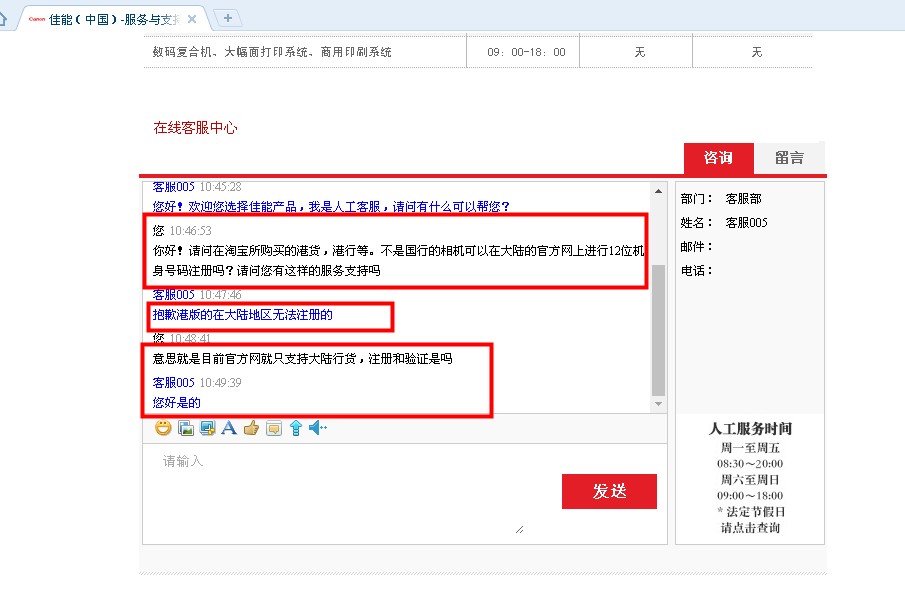Click the 你好!请问在淘宝所购买的港货 message line

[x=398, y=250]
